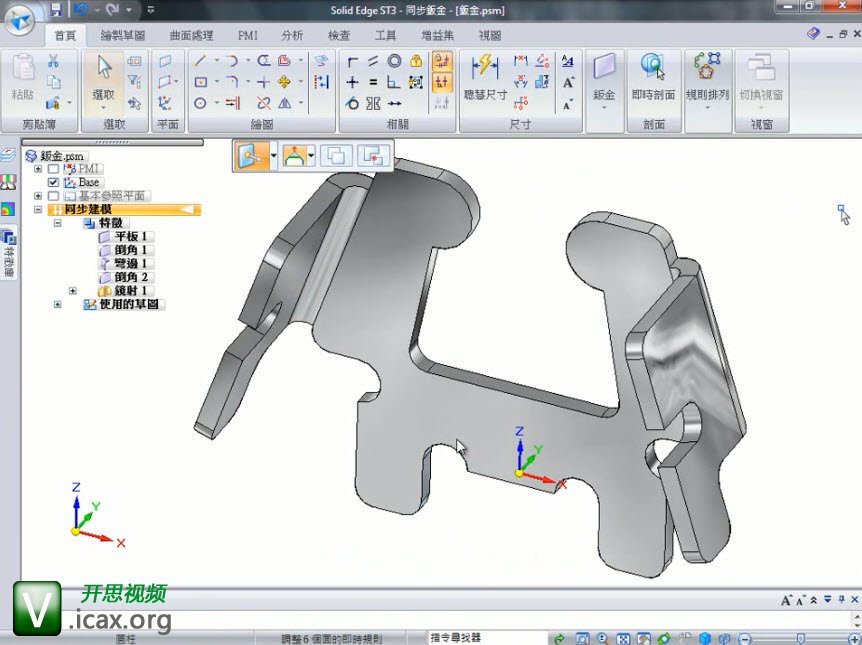Screen dimensions: 862x645
Task: Click the view orientation triad in viewport corner
Action: click(x=97, y=516)
